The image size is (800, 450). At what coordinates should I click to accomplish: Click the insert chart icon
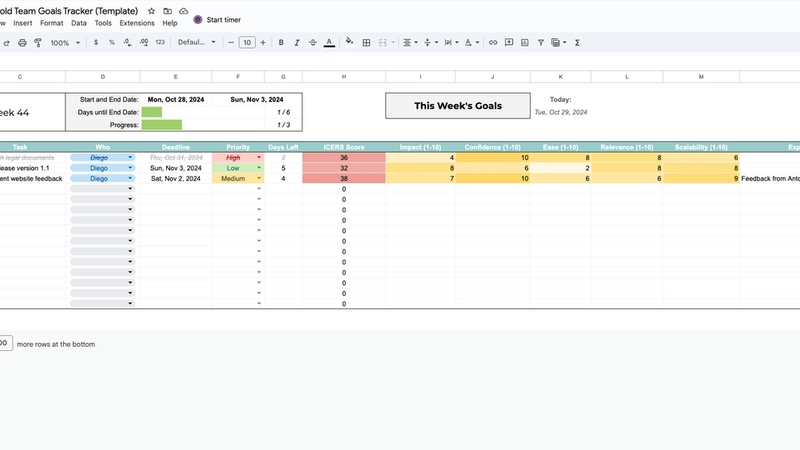click(x=524, y=43)
